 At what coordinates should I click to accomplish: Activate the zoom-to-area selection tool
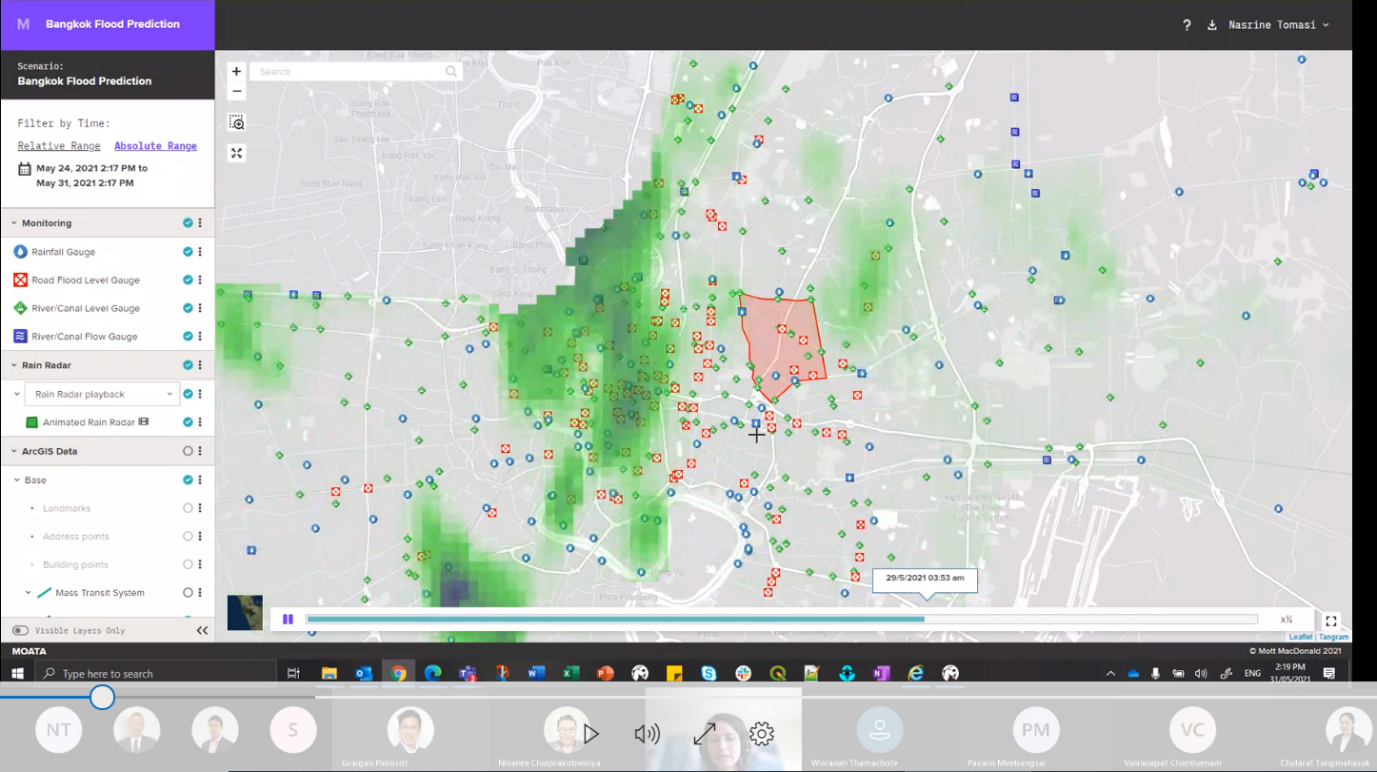(236, 122)
